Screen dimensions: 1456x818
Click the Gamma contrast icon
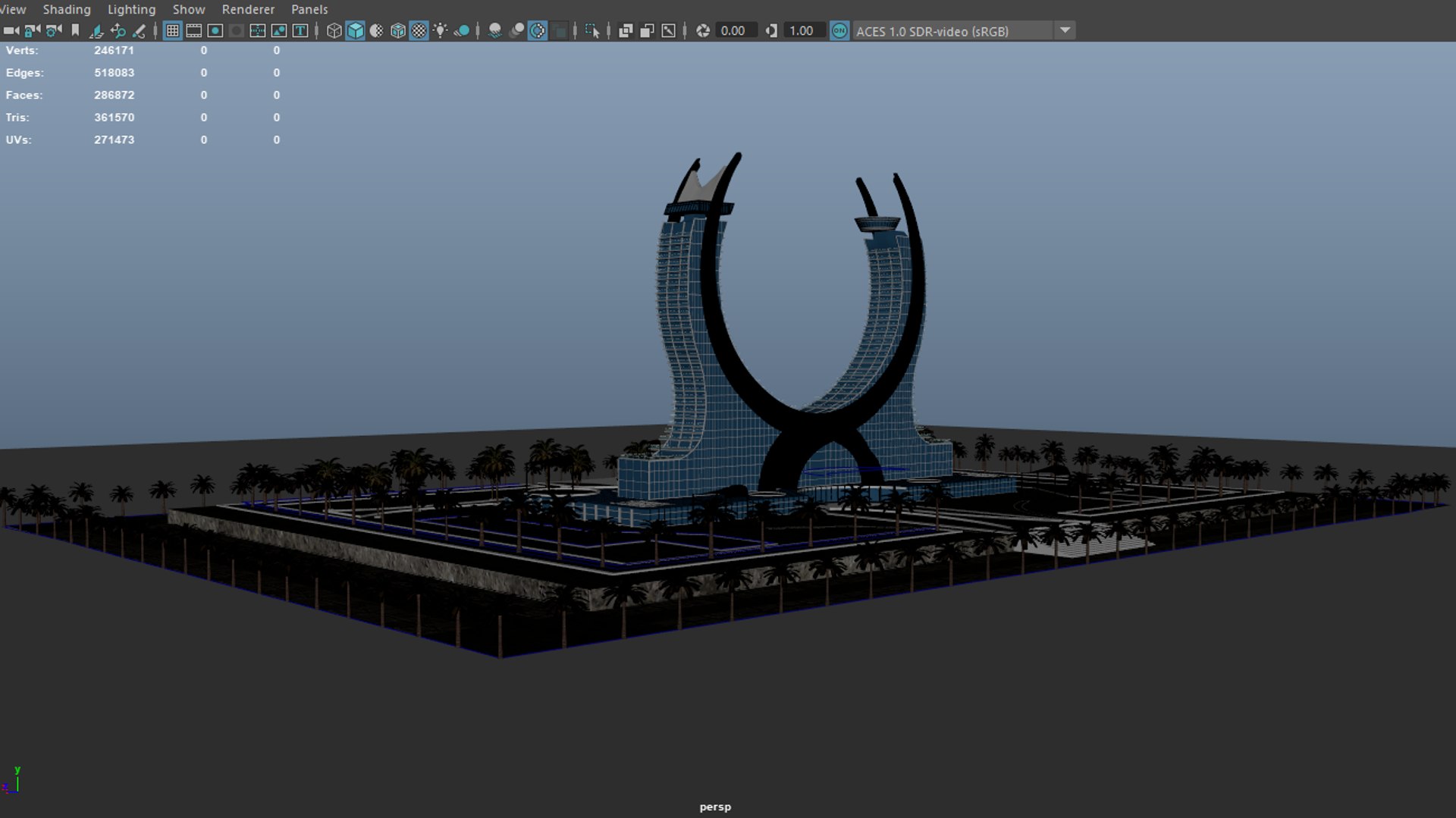[x=771, y=31]
